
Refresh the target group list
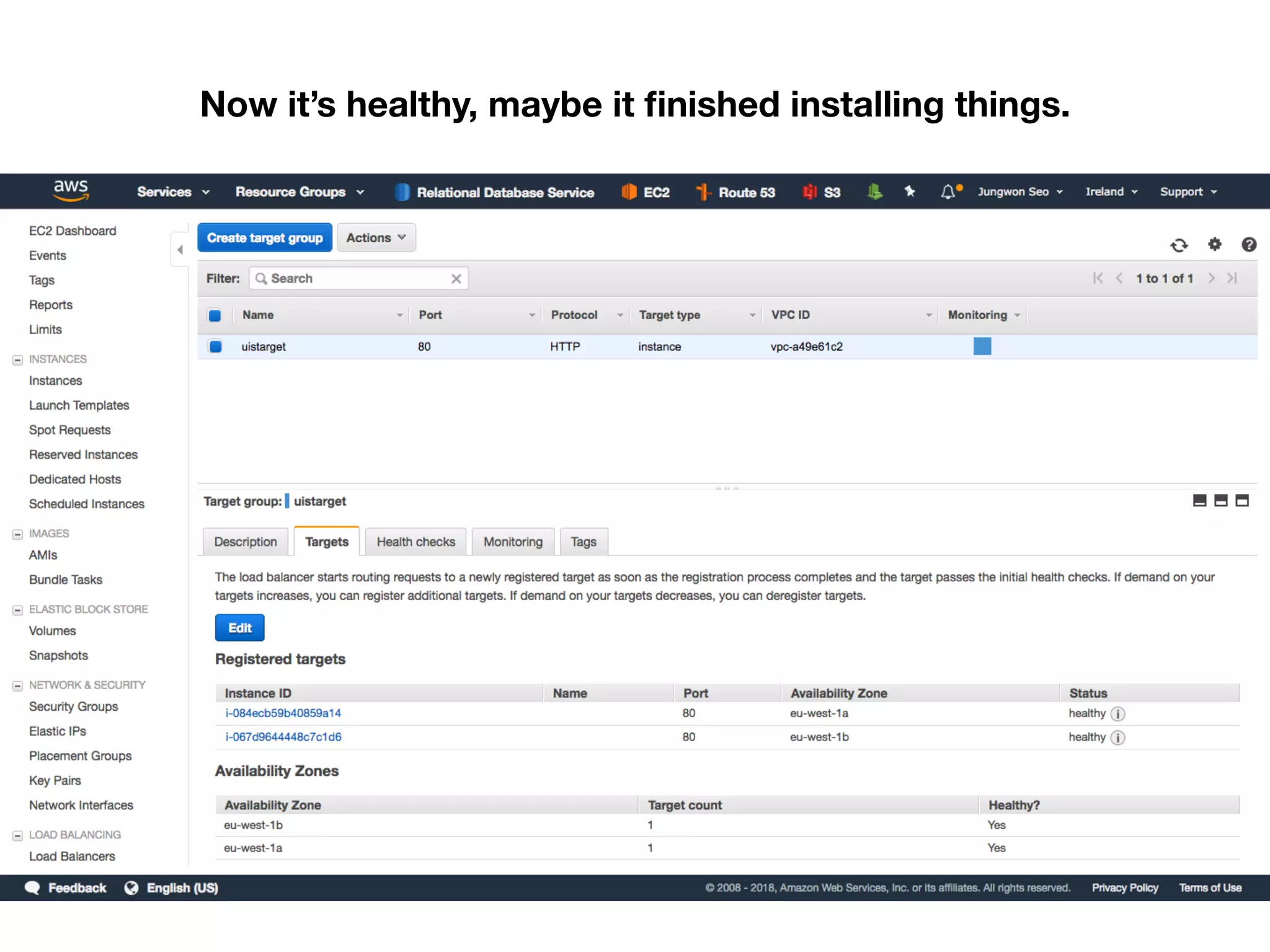coord(1179,245)
